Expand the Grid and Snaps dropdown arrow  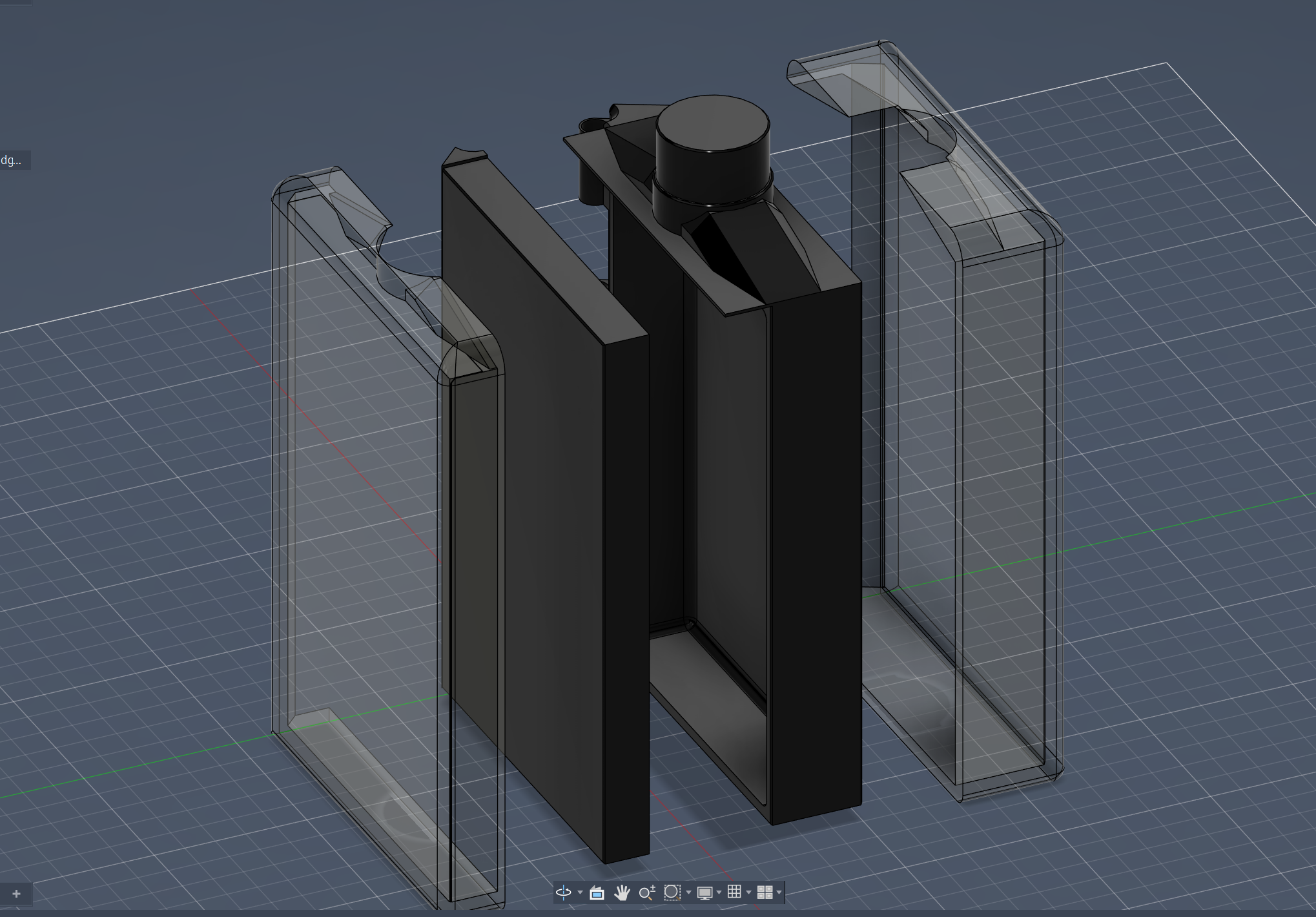click(x=749, y=893)
